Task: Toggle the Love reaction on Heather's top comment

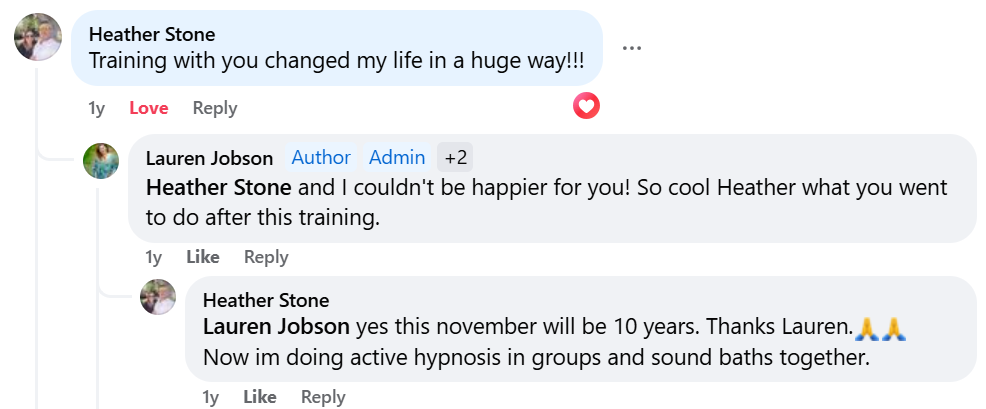Action: (x=149, y=108)
